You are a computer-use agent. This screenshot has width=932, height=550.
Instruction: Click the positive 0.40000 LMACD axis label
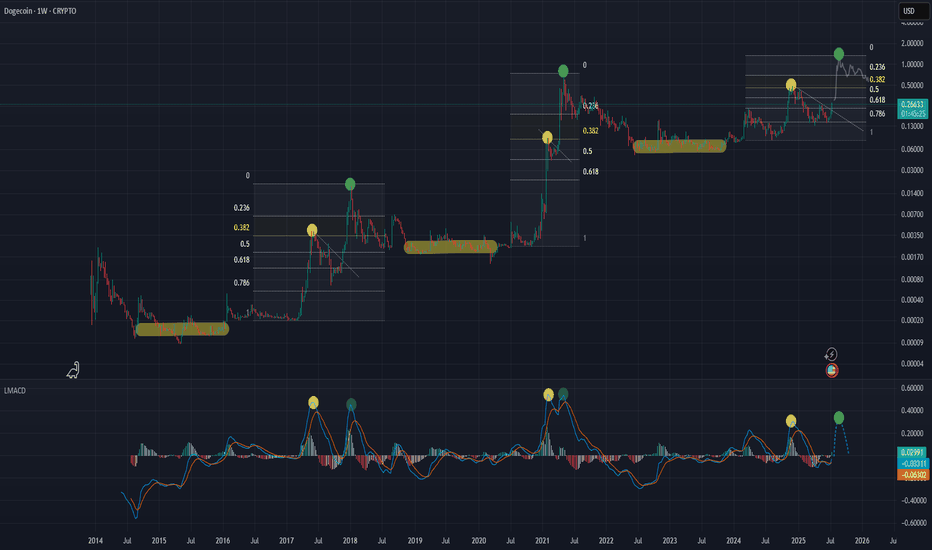point(912,410)
